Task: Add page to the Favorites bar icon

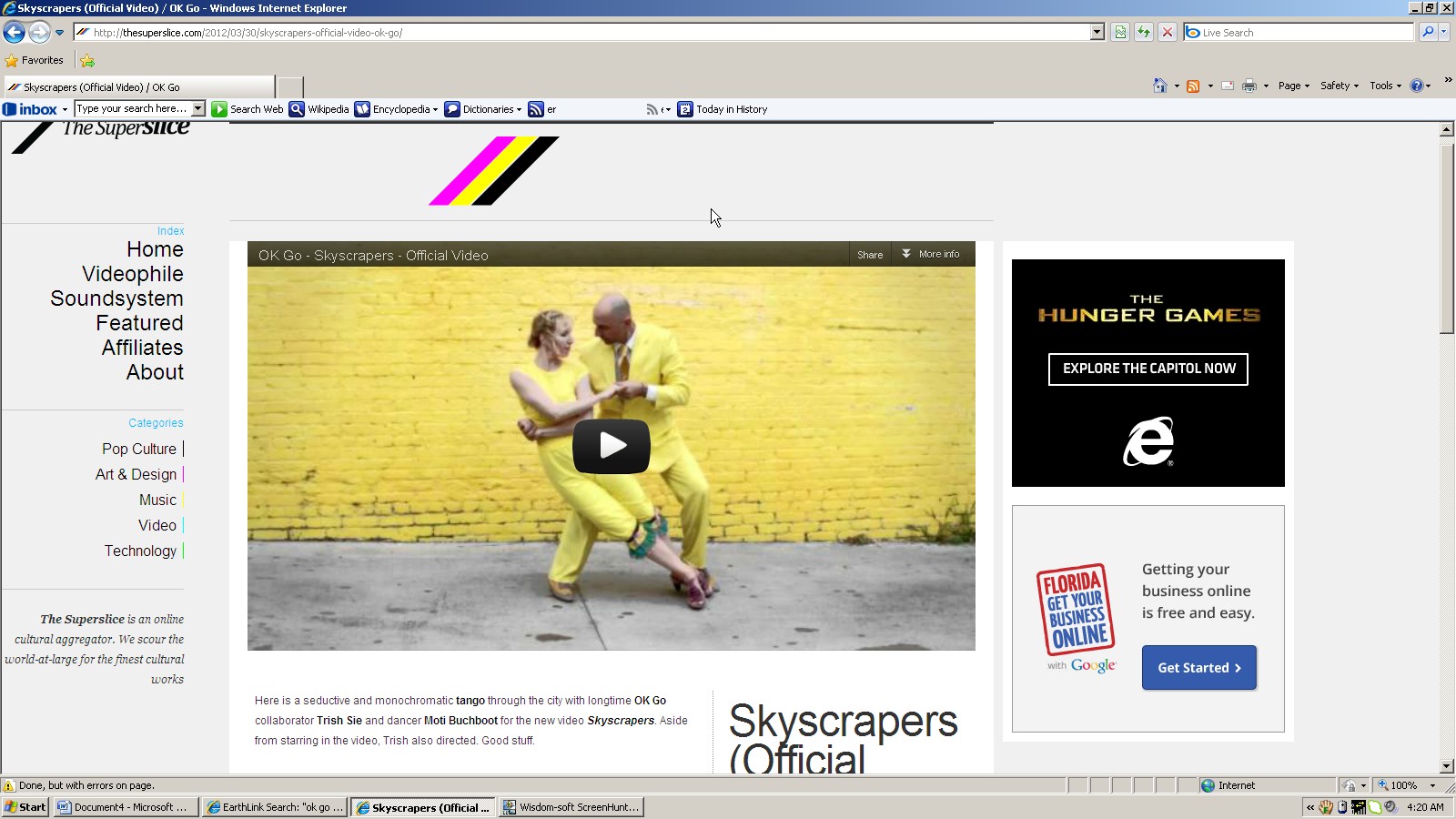Action: point(87,61)
